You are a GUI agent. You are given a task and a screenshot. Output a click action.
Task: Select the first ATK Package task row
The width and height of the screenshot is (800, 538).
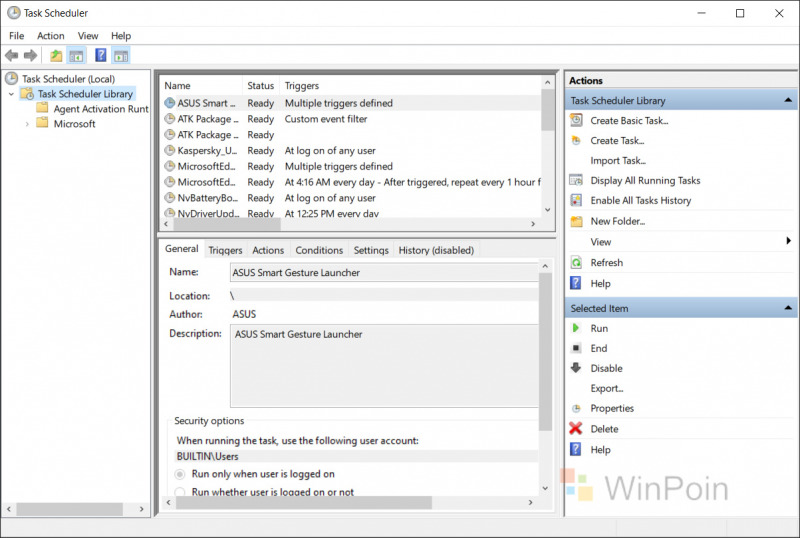pos(352,119)
